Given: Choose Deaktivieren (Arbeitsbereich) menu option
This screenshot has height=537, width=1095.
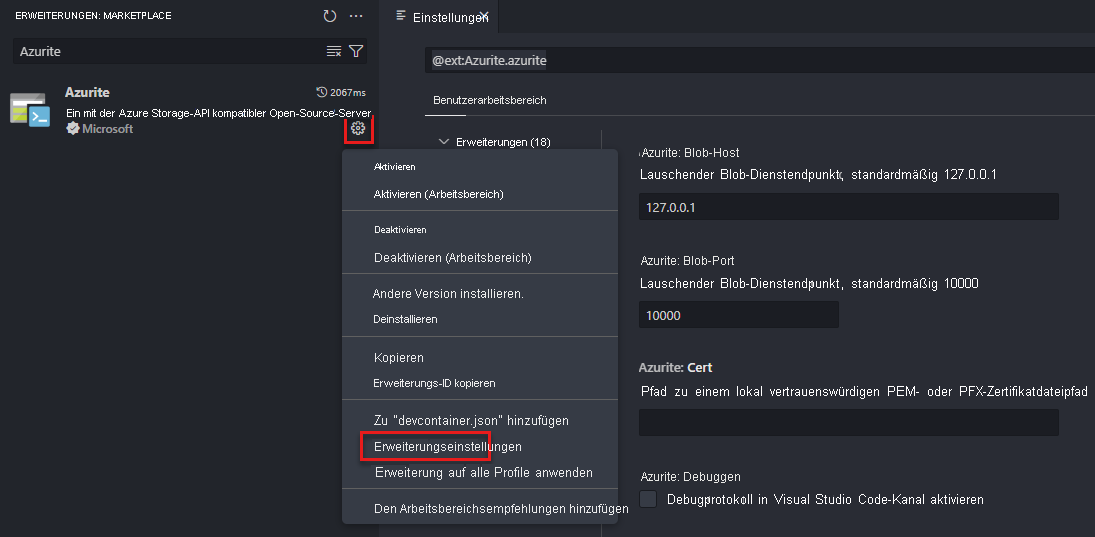Looking at the screenshot, I should [x=453, y=258].
